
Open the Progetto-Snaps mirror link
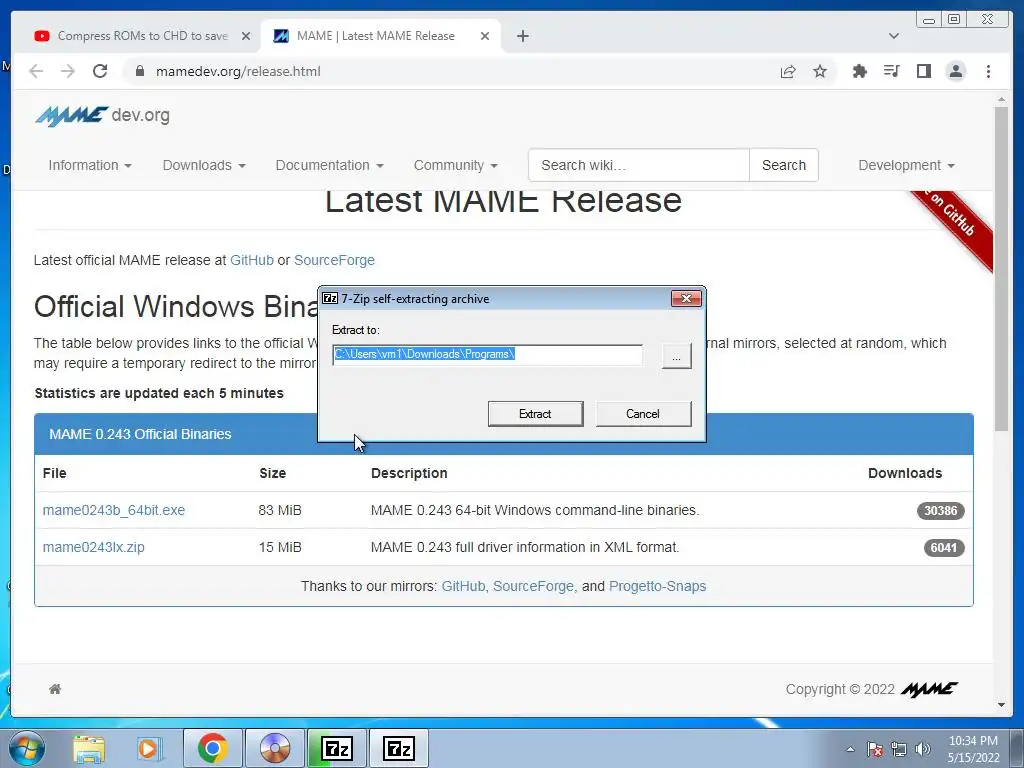pos(657,586)
